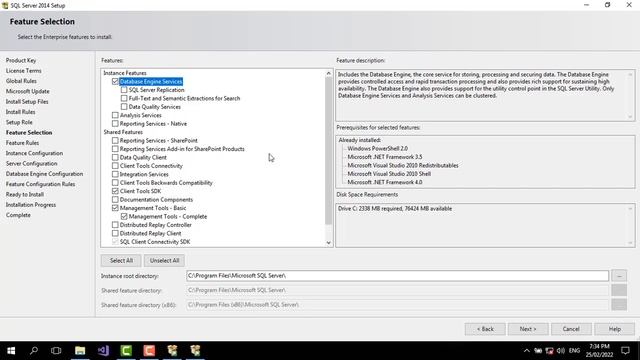The image size is (640, 360).
Task: Proceed with the Next button
Action: [528, 329]
